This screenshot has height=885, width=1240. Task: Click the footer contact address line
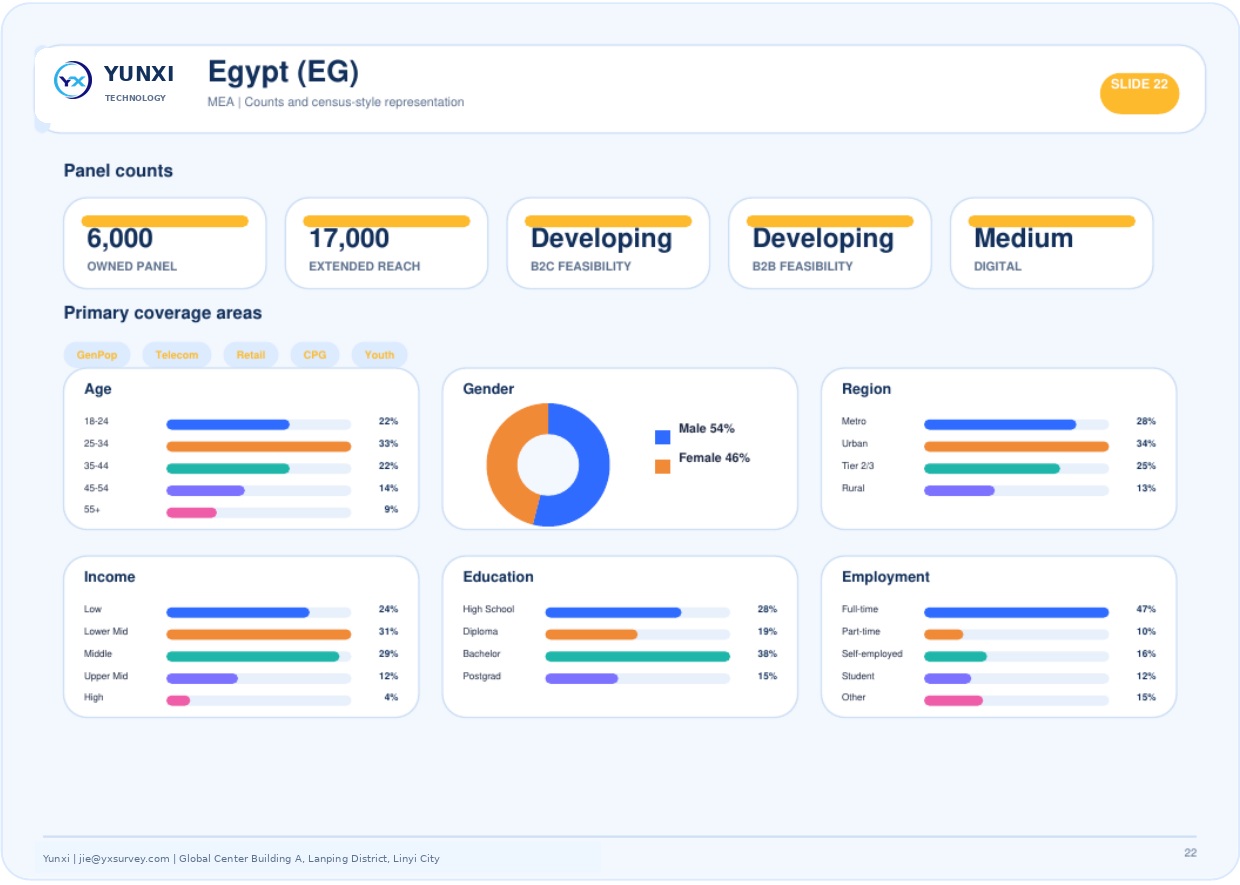click(241, 858)
